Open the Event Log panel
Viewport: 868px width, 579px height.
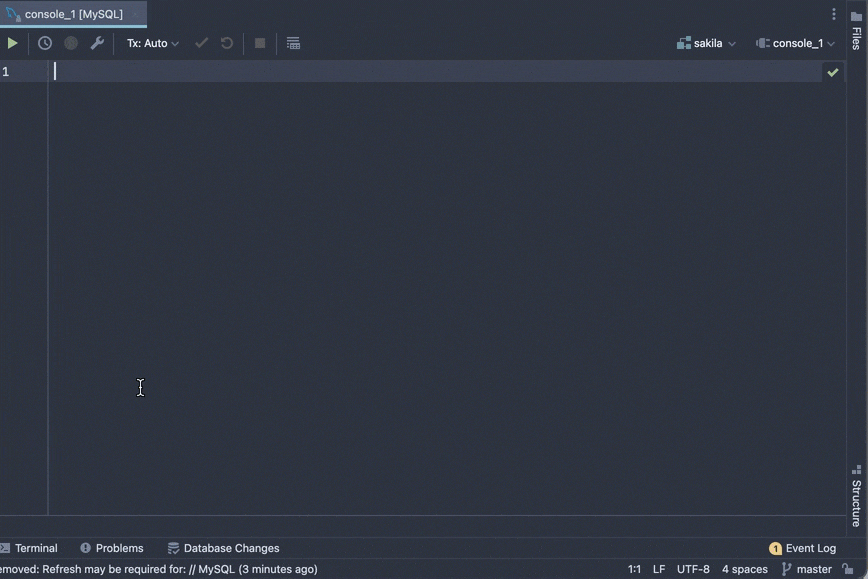(802, 548)
